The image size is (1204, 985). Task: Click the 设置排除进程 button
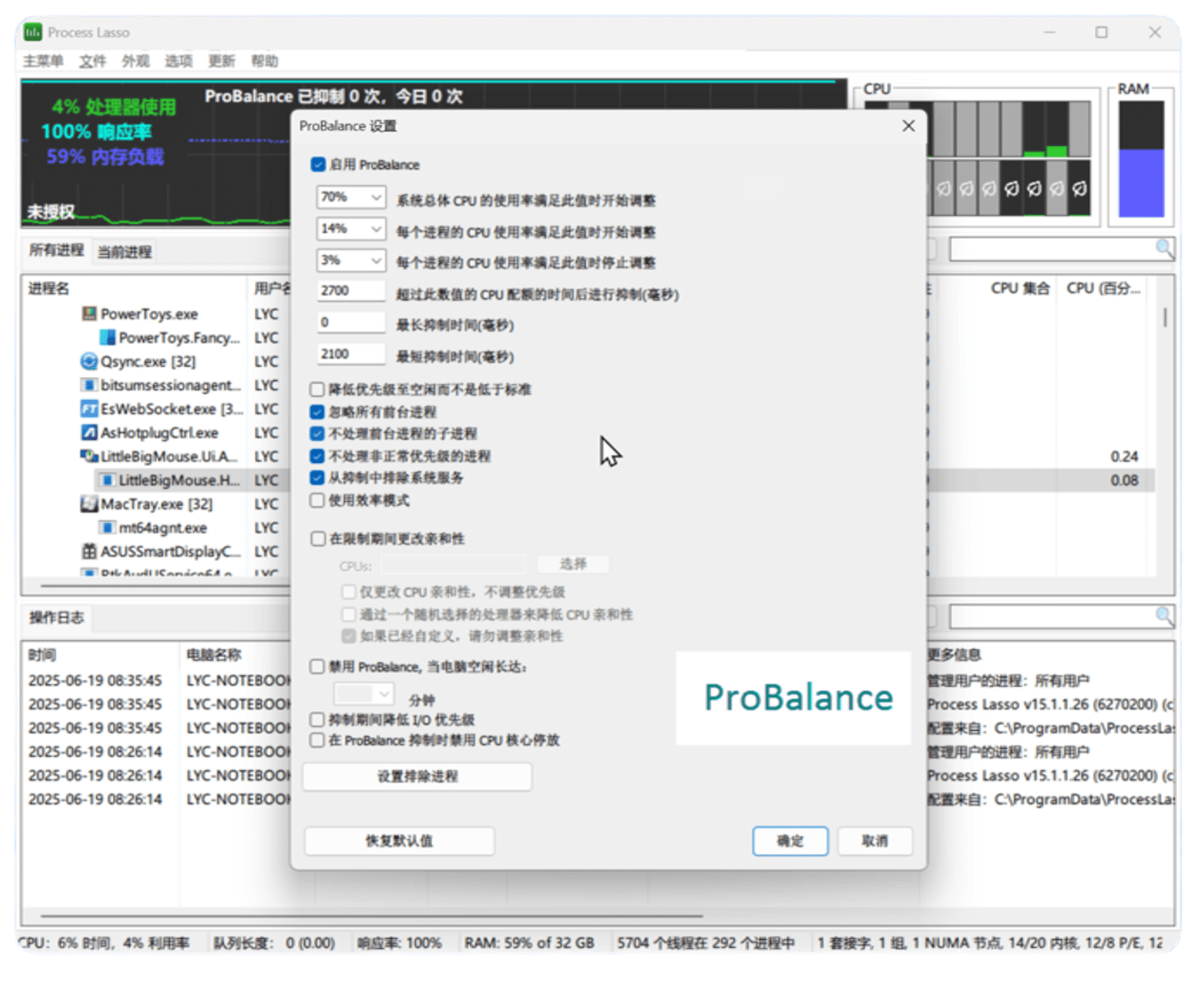click(417, 777)
